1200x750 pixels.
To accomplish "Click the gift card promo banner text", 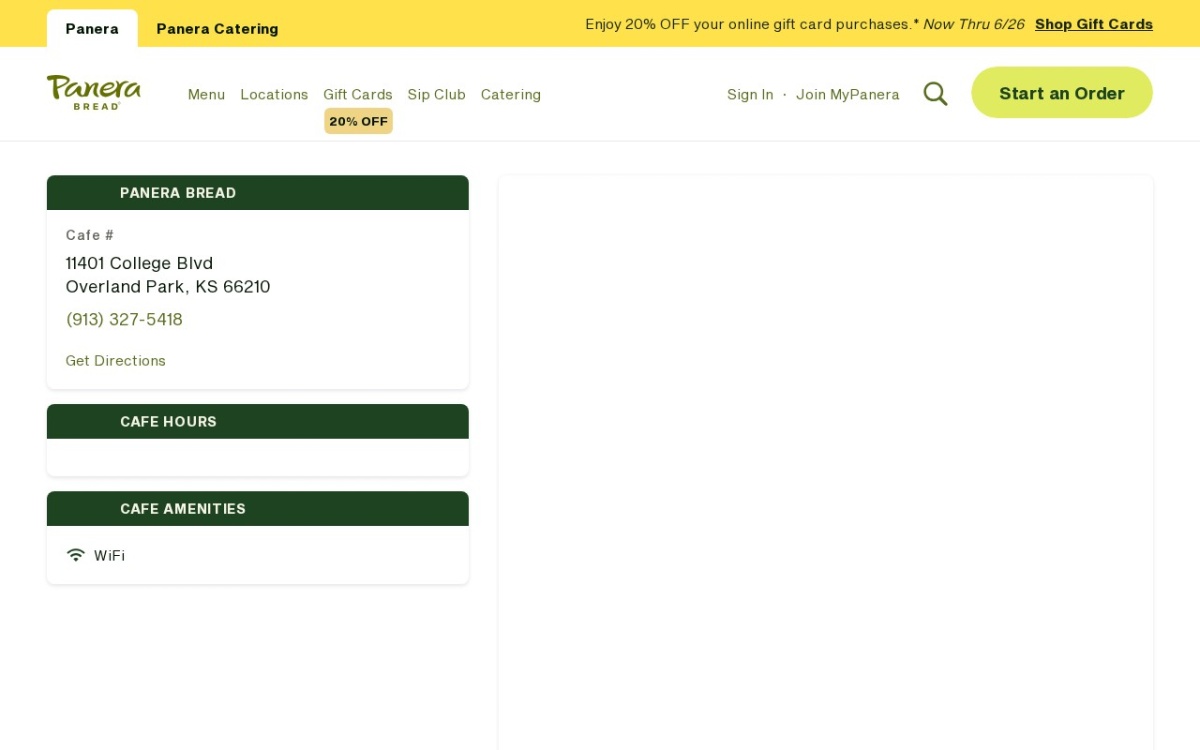I will 805,24.
